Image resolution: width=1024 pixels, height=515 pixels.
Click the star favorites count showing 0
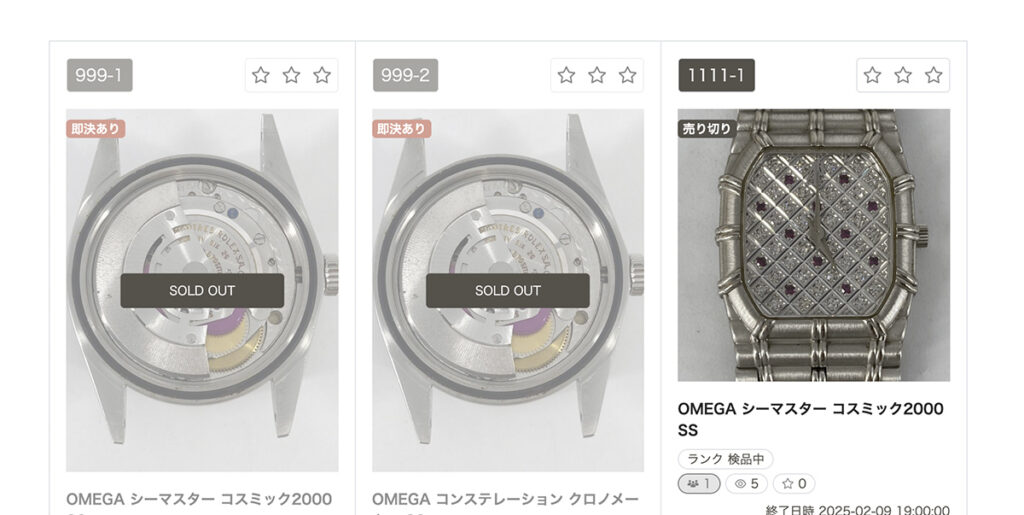click(793, 484)
